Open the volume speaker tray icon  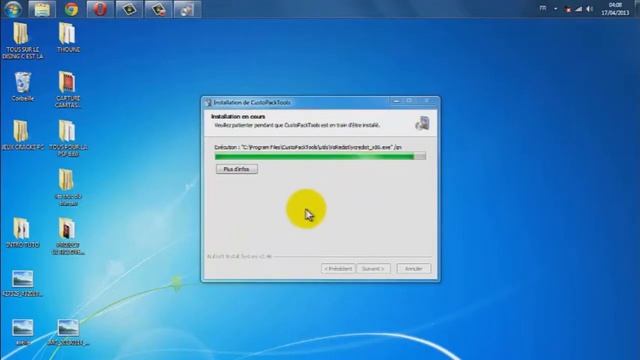point(589,9)
